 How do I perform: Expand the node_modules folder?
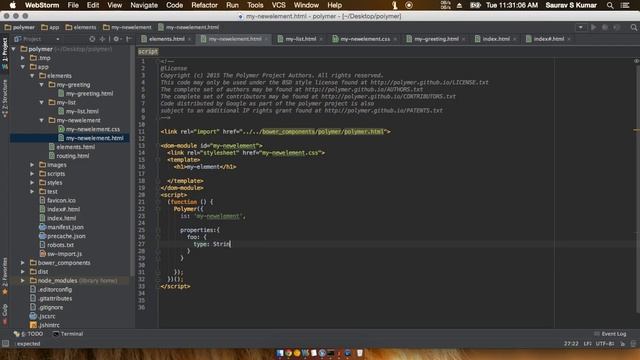click(23, 281)
